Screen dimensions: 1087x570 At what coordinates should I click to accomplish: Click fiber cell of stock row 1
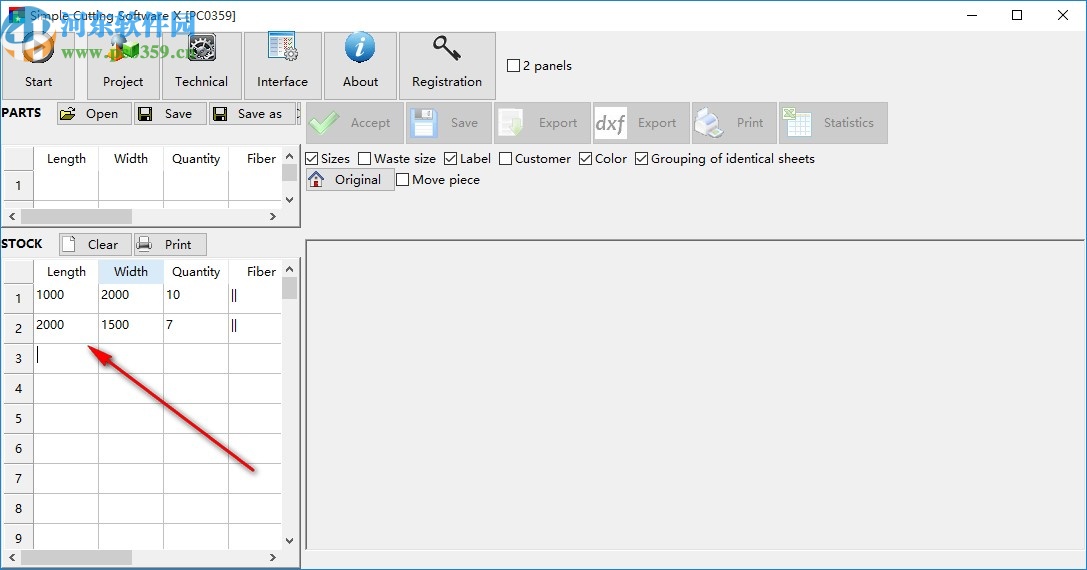(x=255, y=298)
